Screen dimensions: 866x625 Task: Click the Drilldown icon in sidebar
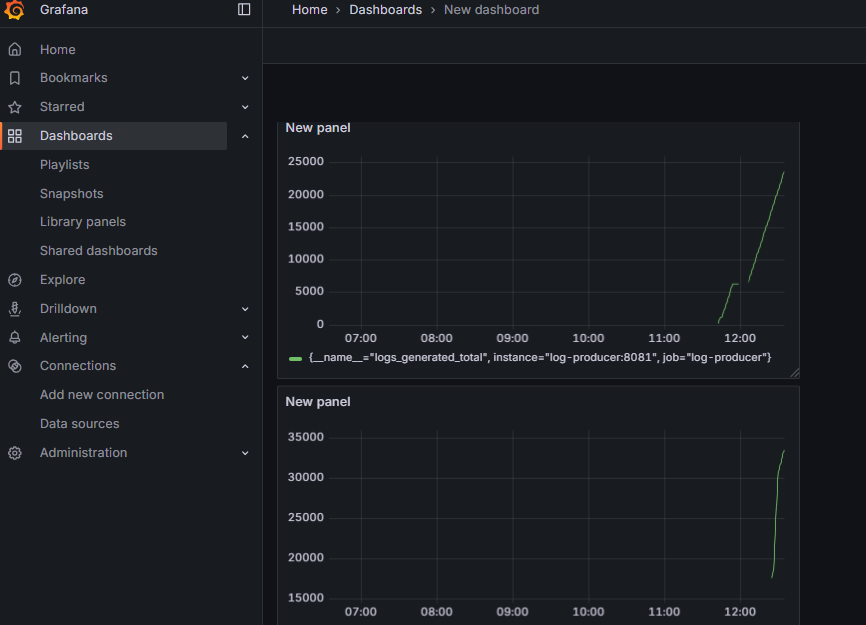15,309
